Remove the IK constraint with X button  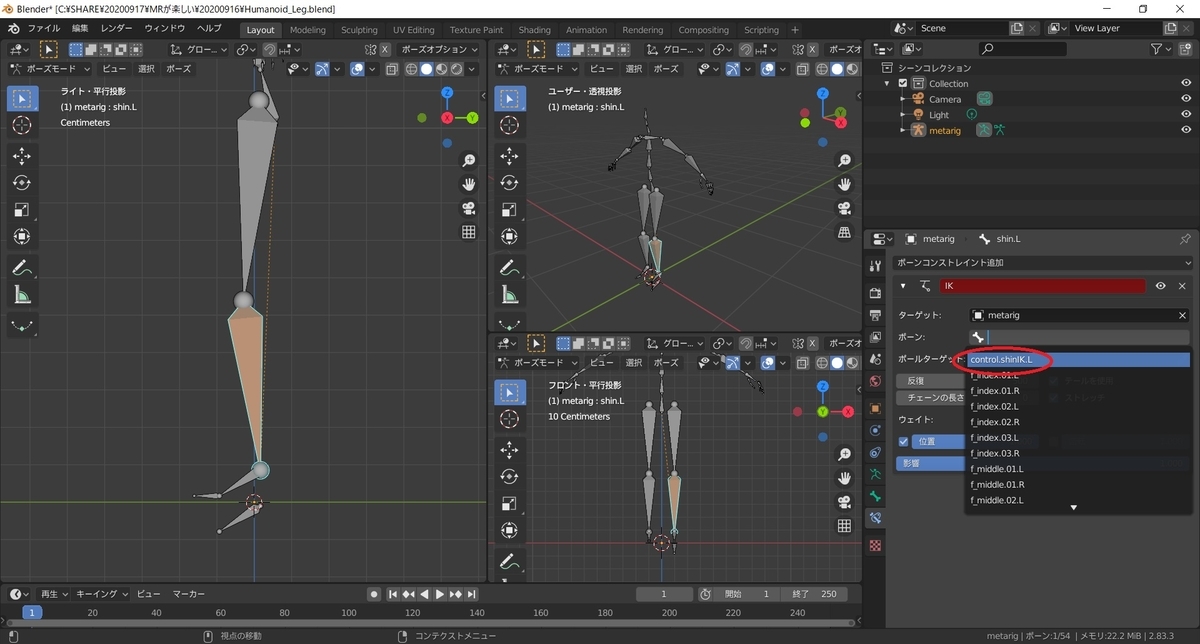pos(1182,286)
